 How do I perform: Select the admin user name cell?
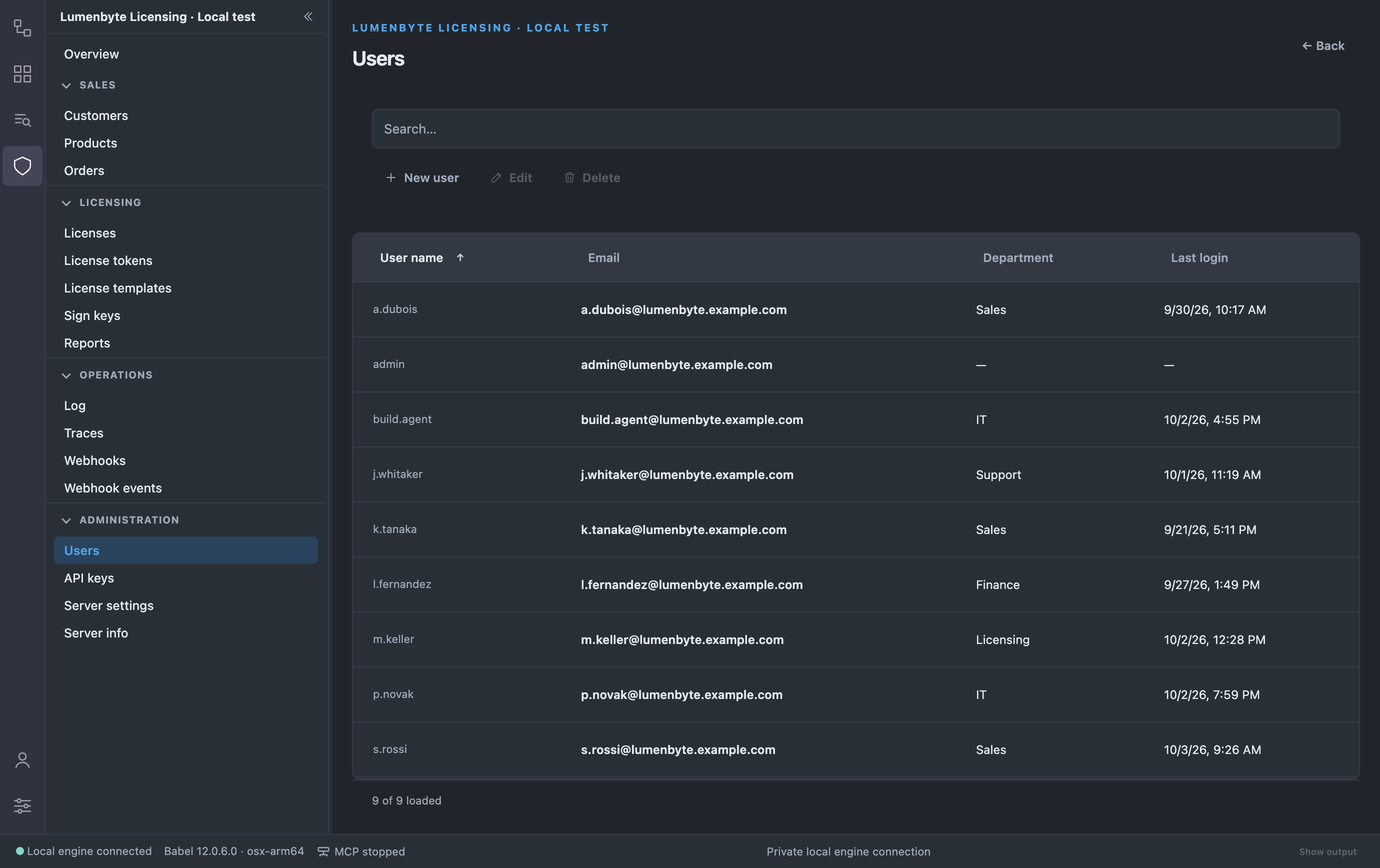(388, 364)
